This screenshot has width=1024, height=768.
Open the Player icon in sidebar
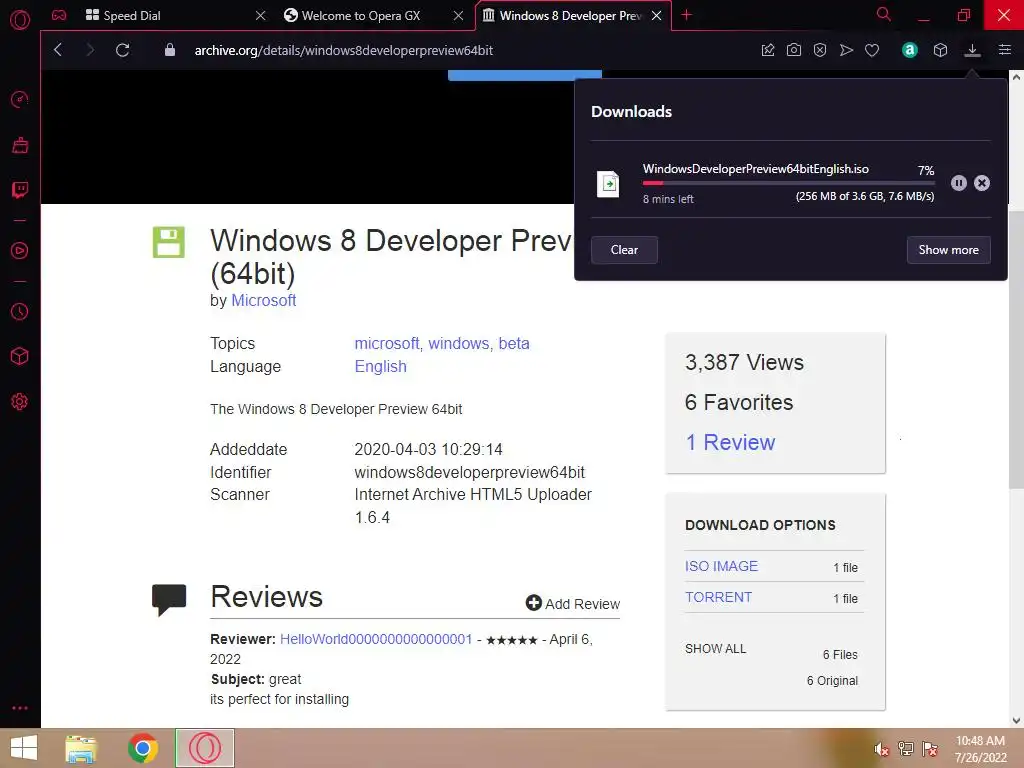point(20,251)
